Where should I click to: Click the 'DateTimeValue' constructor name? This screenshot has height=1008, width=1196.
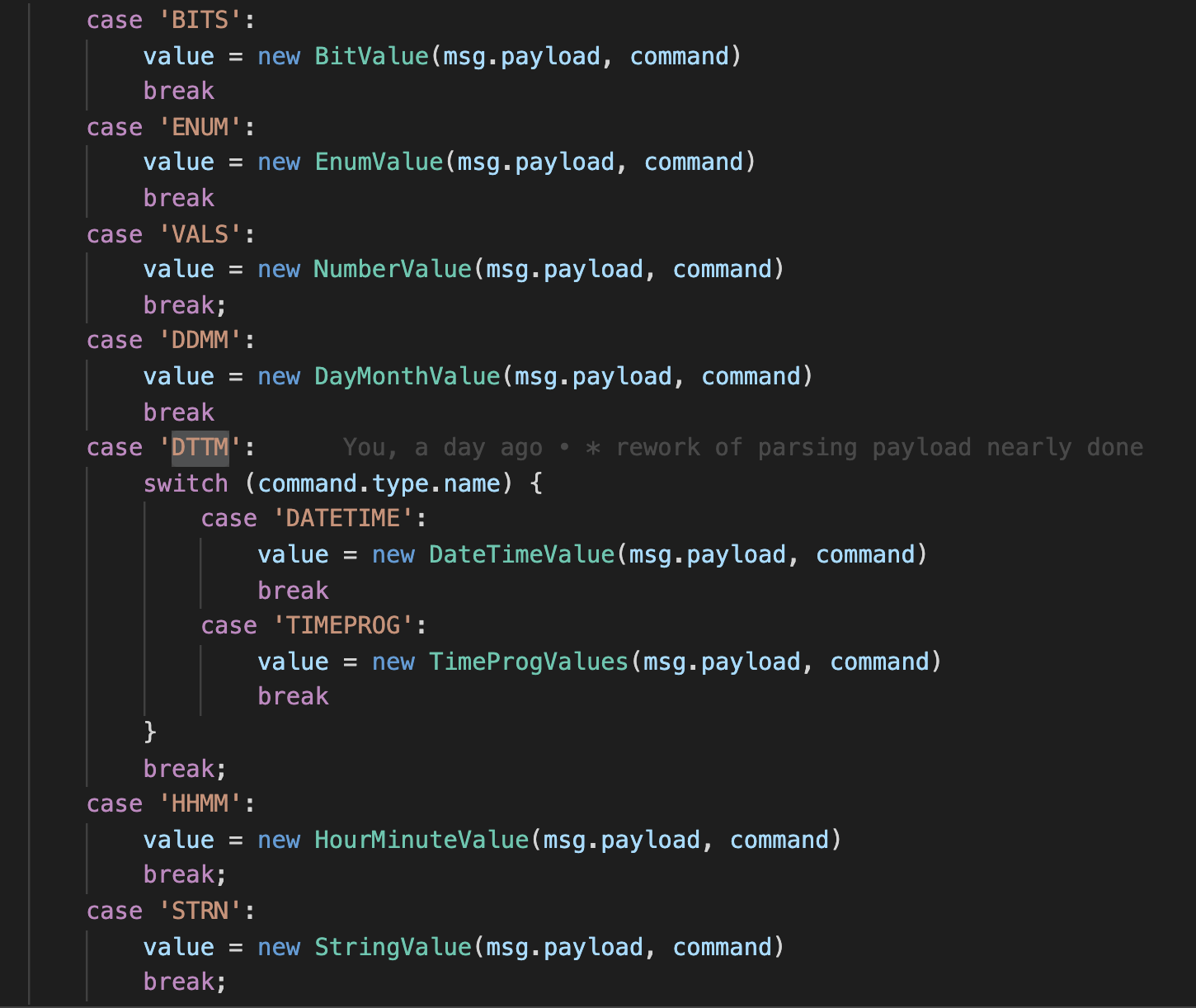pyautogui.click(x=520, y=554)
